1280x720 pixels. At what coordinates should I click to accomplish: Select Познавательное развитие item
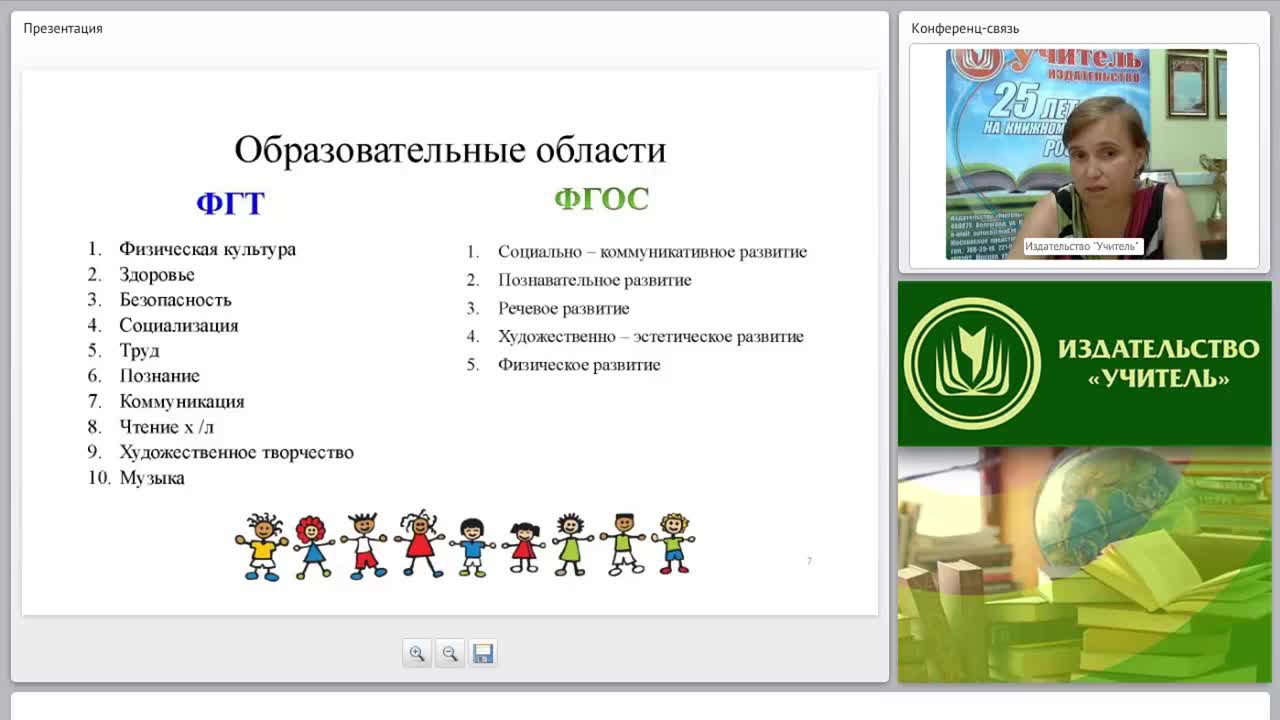(x=595, y=280)
